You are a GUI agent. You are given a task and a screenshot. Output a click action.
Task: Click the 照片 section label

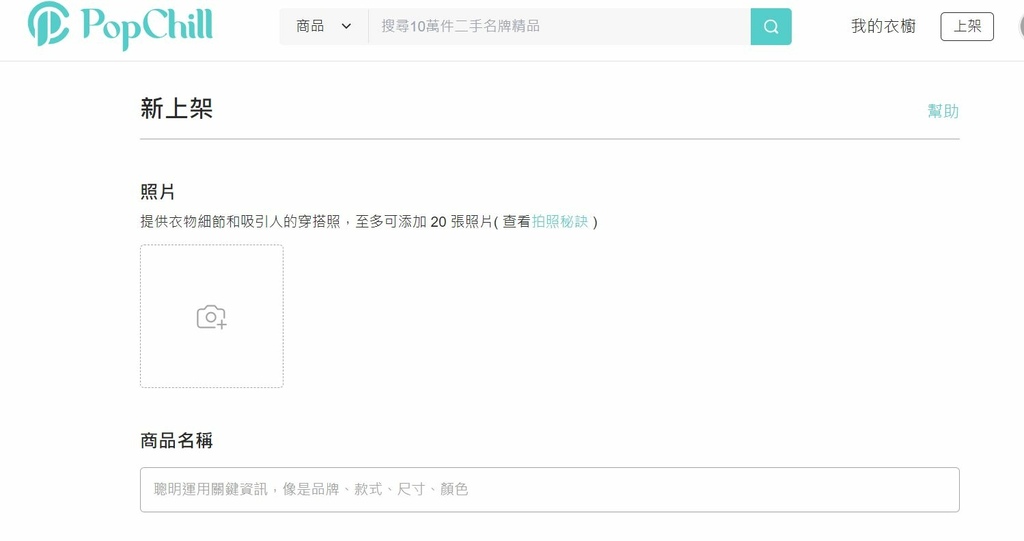(158, 192)
